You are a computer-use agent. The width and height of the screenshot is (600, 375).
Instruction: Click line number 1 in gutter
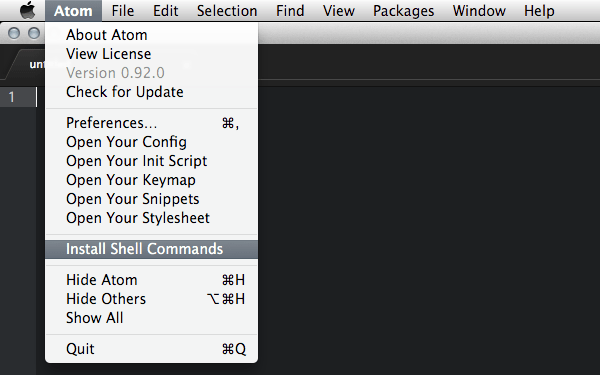click(x=12, y=97)
